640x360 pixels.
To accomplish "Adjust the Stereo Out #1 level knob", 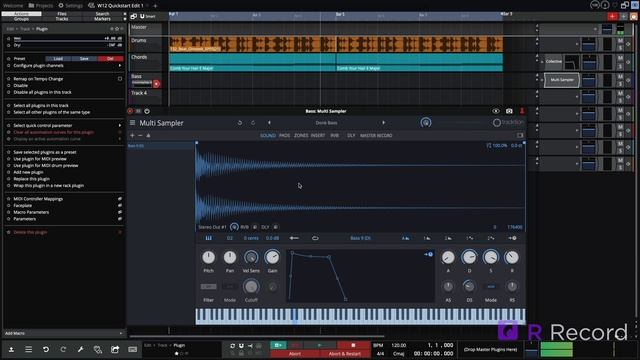I will click(x=234, y=227).
